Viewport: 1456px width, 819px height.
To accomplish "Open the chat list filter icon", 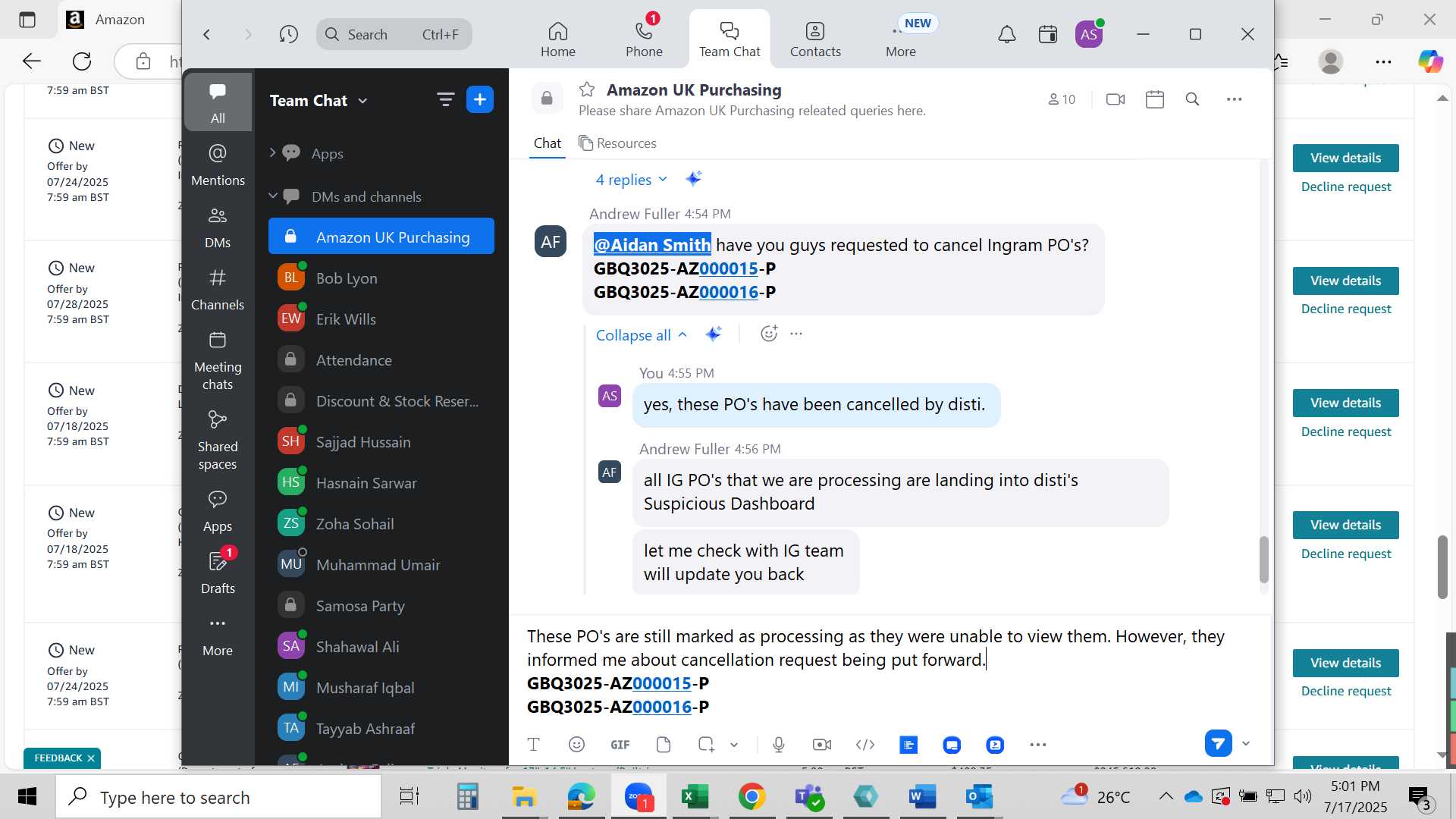I will (x=445, y=99).
